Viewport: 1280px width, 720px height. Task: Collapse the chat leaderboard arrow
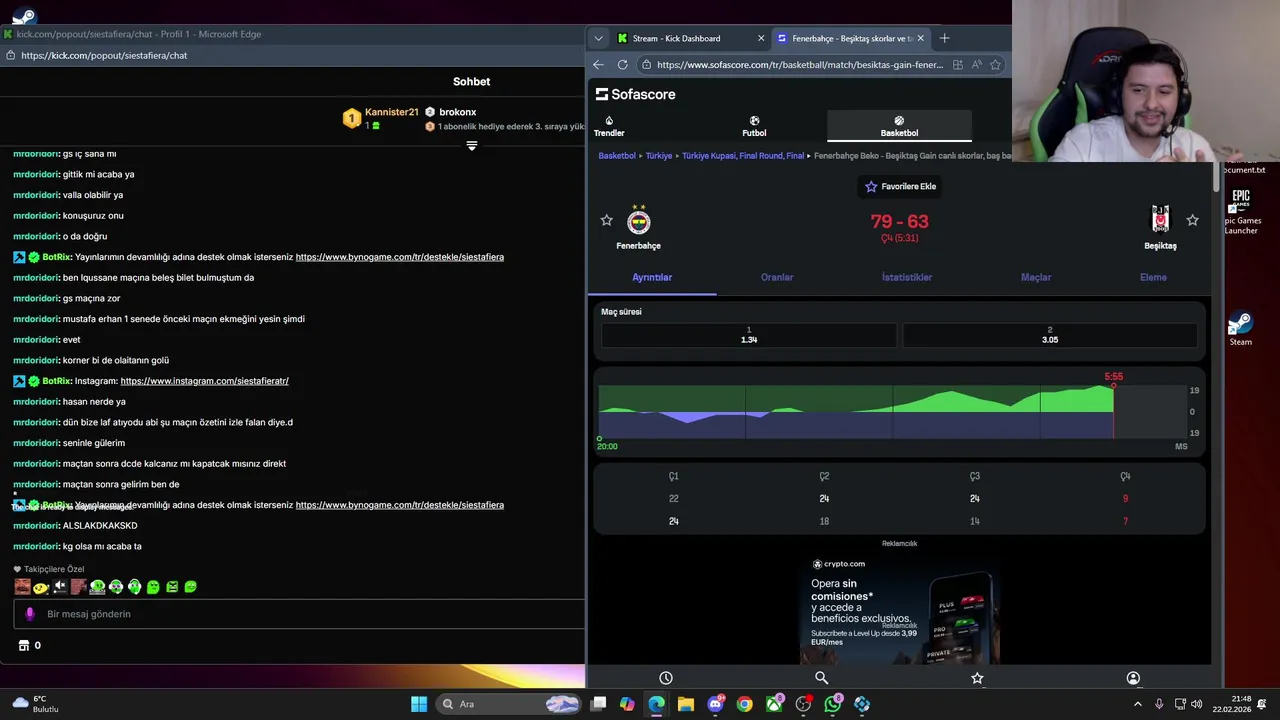click(x=472, y=146)
